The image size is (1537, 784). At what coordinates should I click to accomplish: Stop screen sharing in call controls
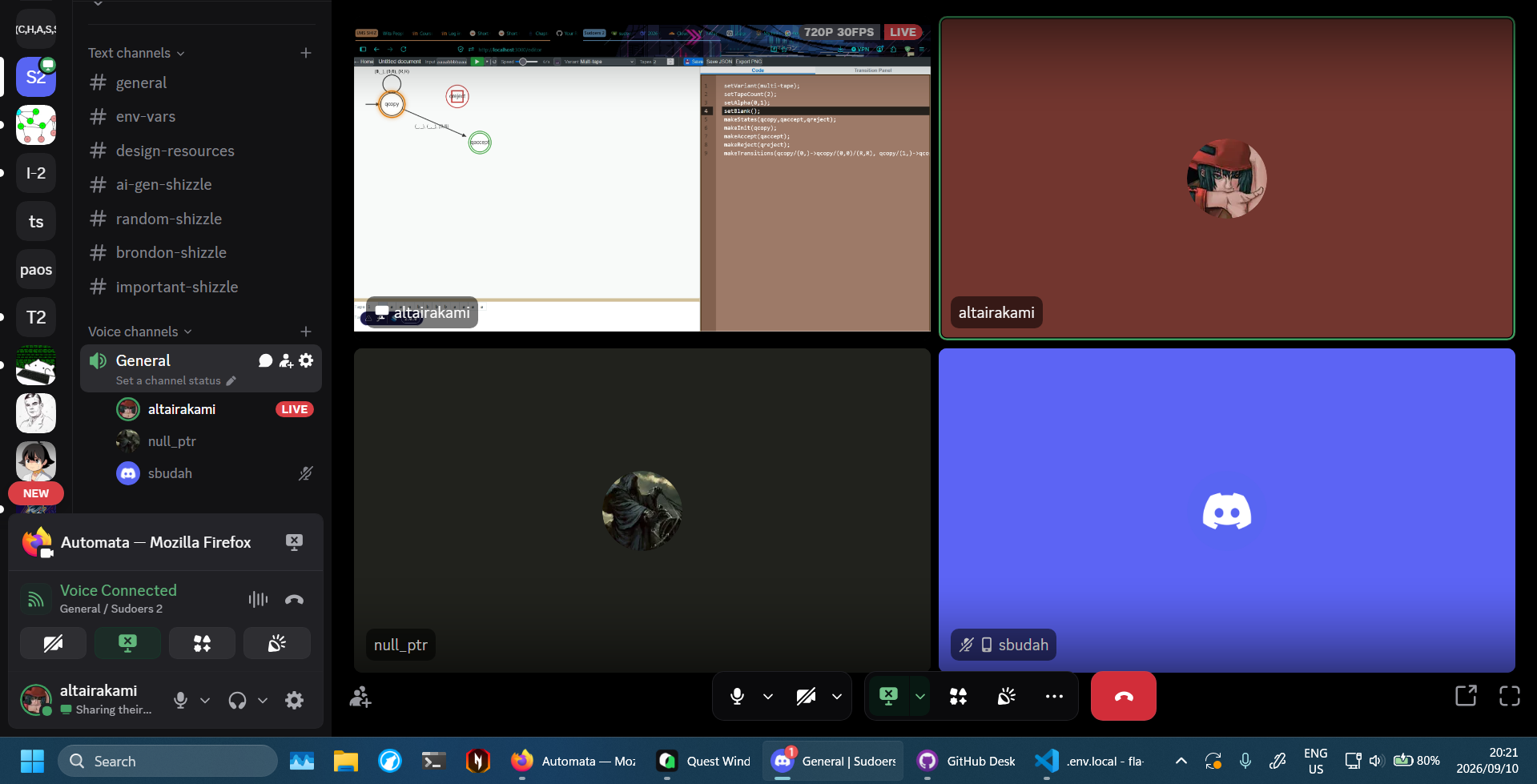point(888,697)
